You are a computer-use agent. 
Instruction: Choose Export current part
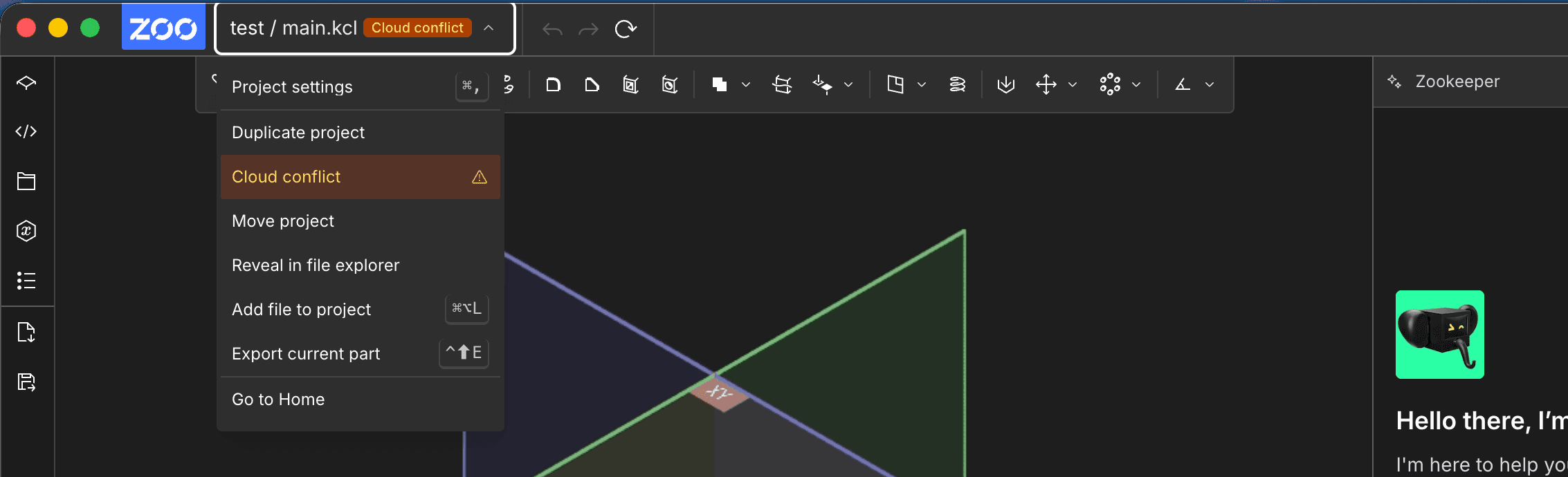click(x=361, y=354)
